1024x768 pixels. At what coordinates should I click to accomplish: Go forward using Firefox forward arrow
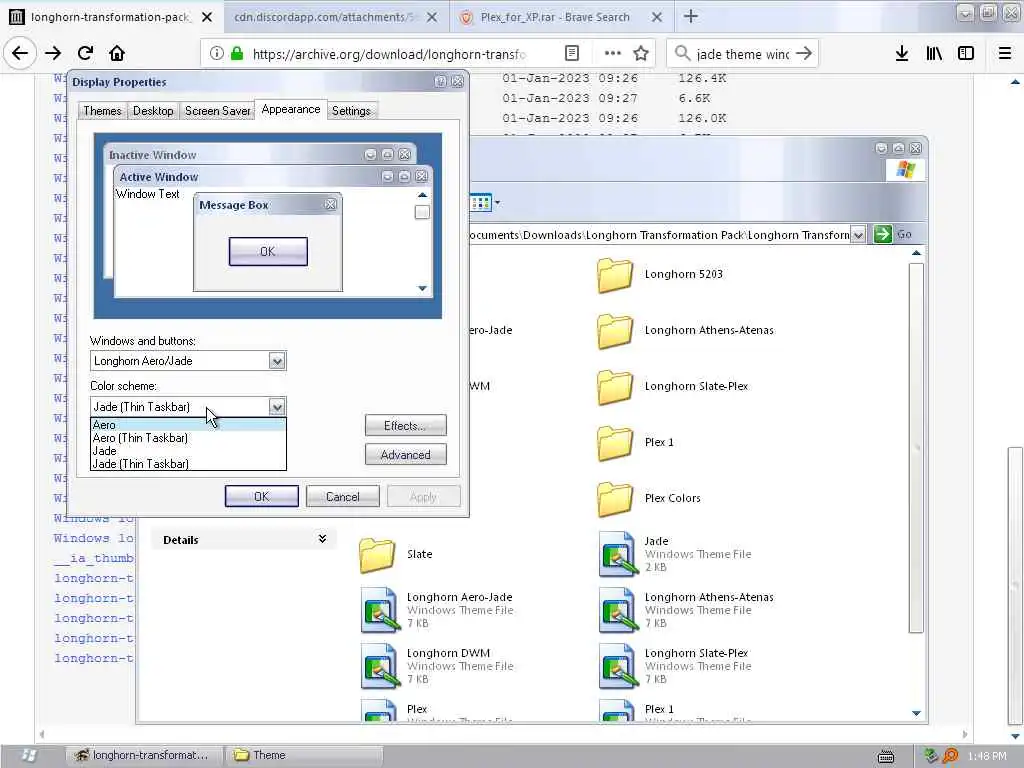pos(53,54)
